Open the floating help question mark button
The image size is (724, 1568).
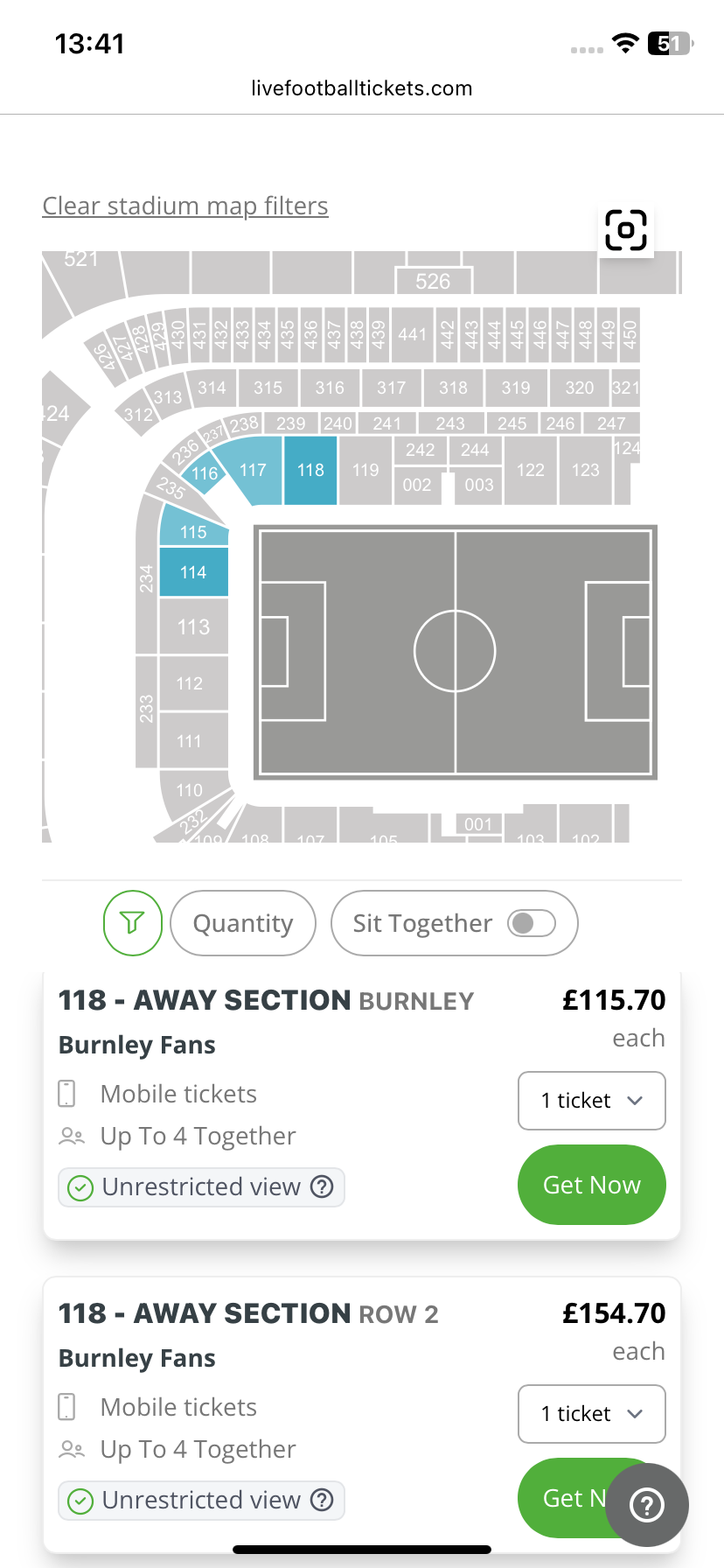647,1505
